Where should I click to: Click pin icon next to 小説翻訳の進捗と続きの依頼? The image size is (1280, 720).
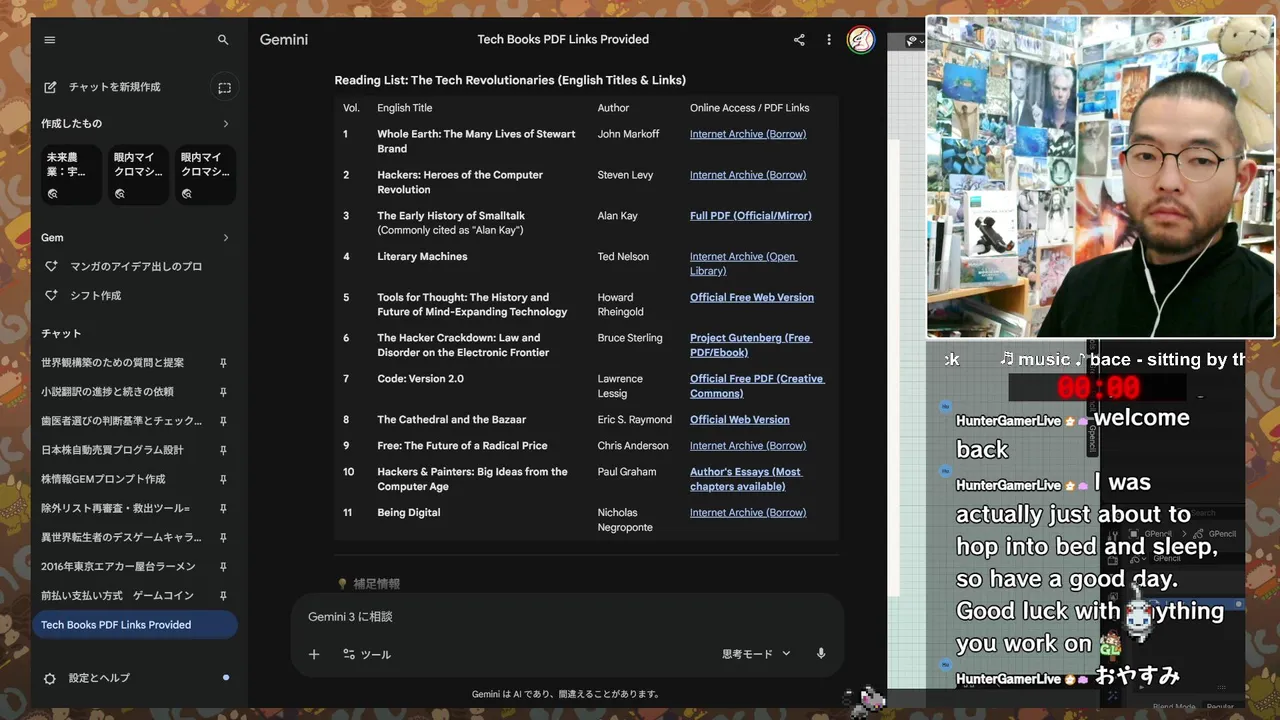(x=223, y=392)
